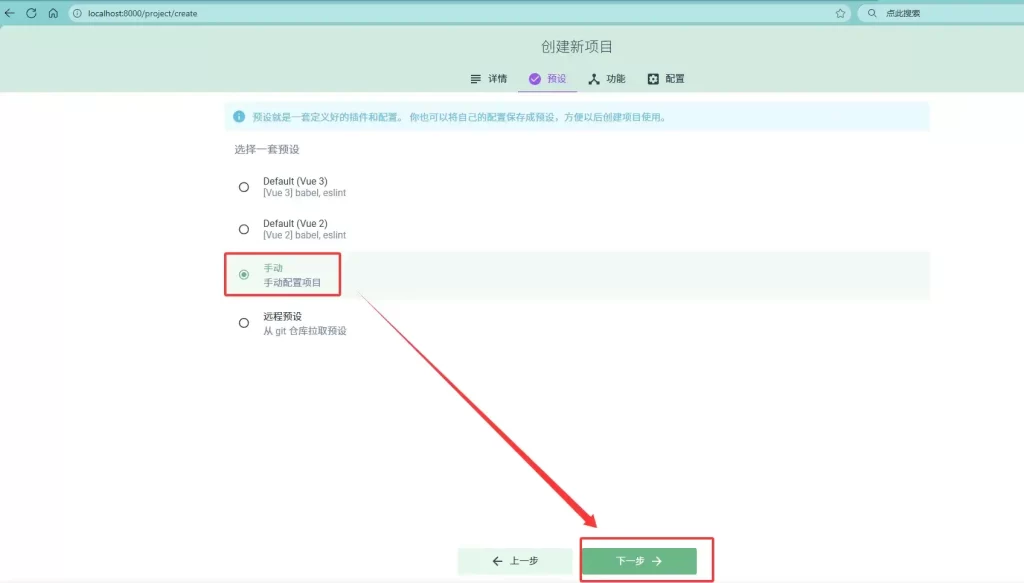Switch to the 配置 tab

coord(666,79)
